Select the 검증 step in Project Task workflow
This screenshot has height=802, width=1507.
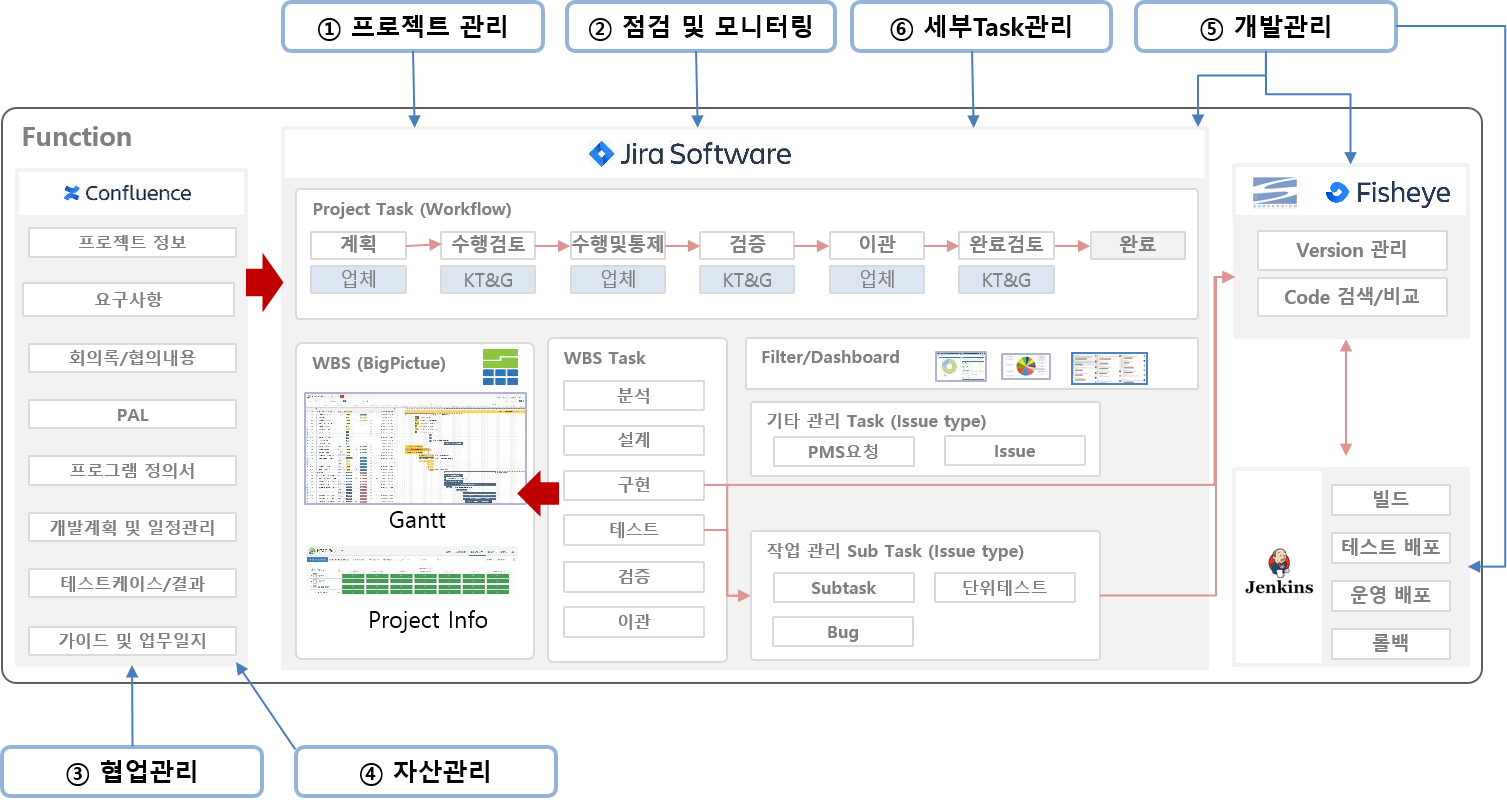[747, 245]
